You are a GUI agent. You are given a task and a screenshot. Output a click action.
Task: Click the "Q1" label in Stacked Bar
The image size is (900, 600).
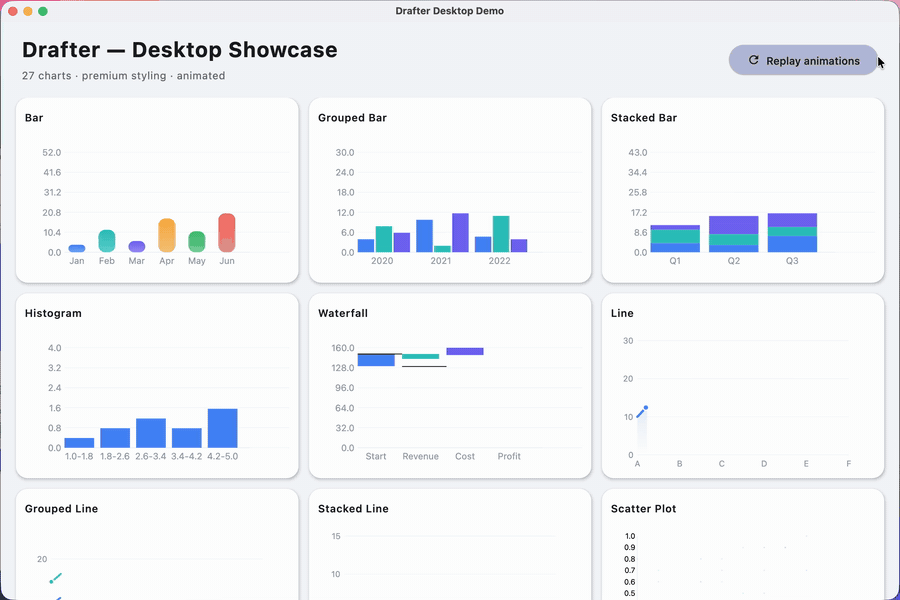click(x=675, y=261)
